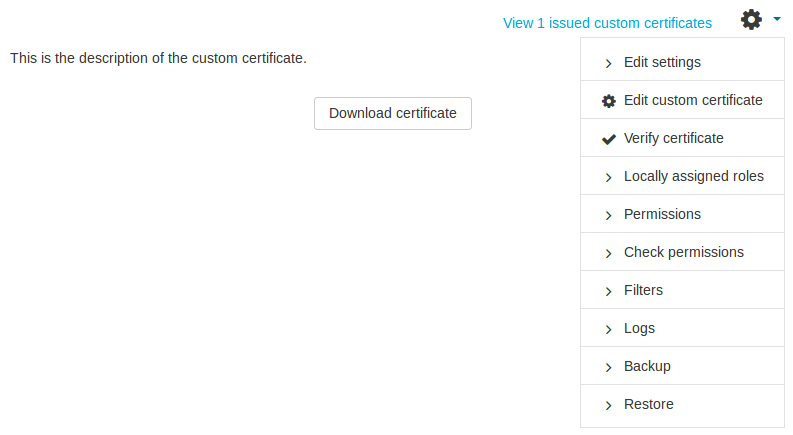This screenshot has width=793, height=435.
Task: Click the chevron icon next to Filters
Action: pos(609,291)
